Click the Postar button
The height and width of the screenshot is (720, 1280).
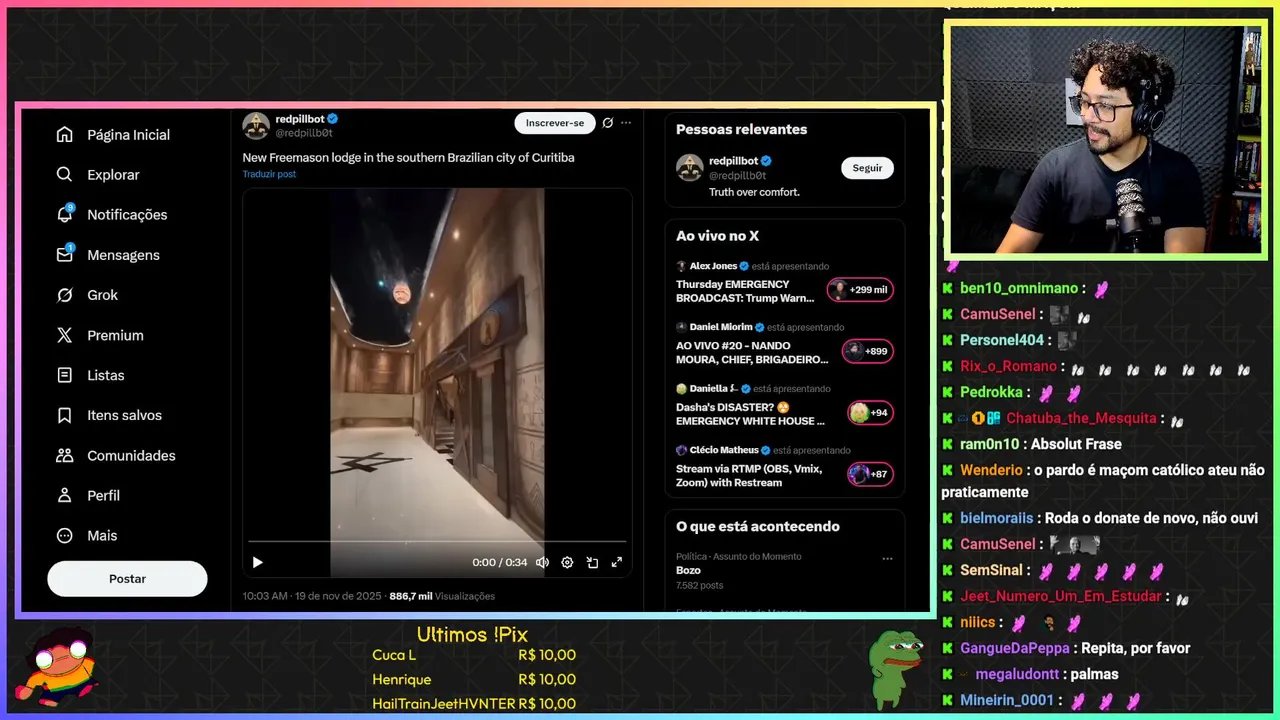(x=127, y=579)
